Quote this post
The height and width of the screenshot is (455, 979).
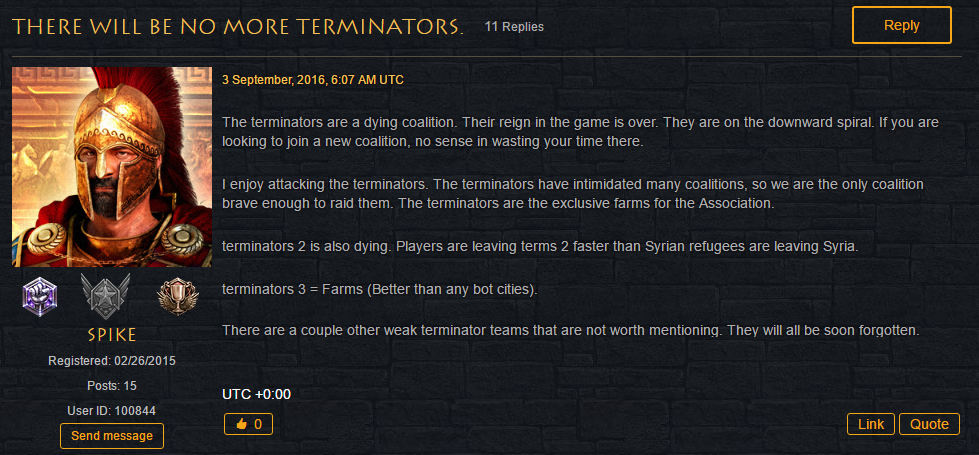[x=929, y=424]
